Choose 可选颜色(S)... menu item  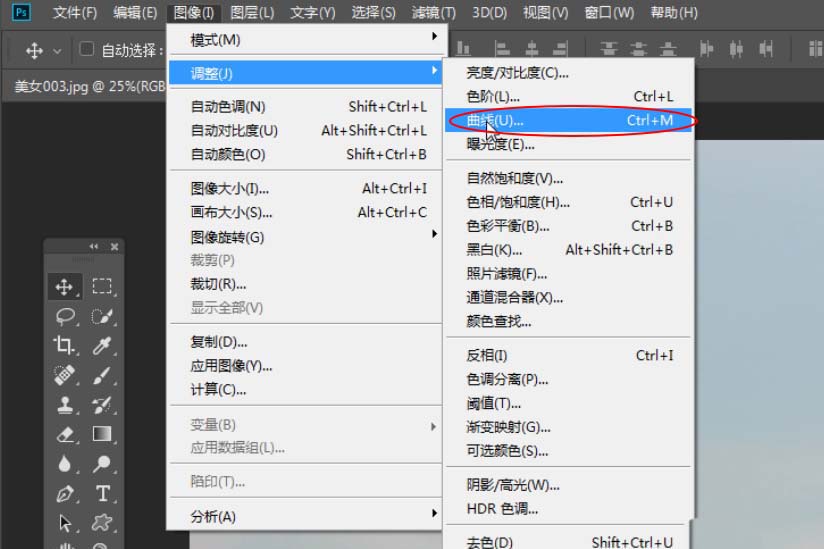(569, 451)
